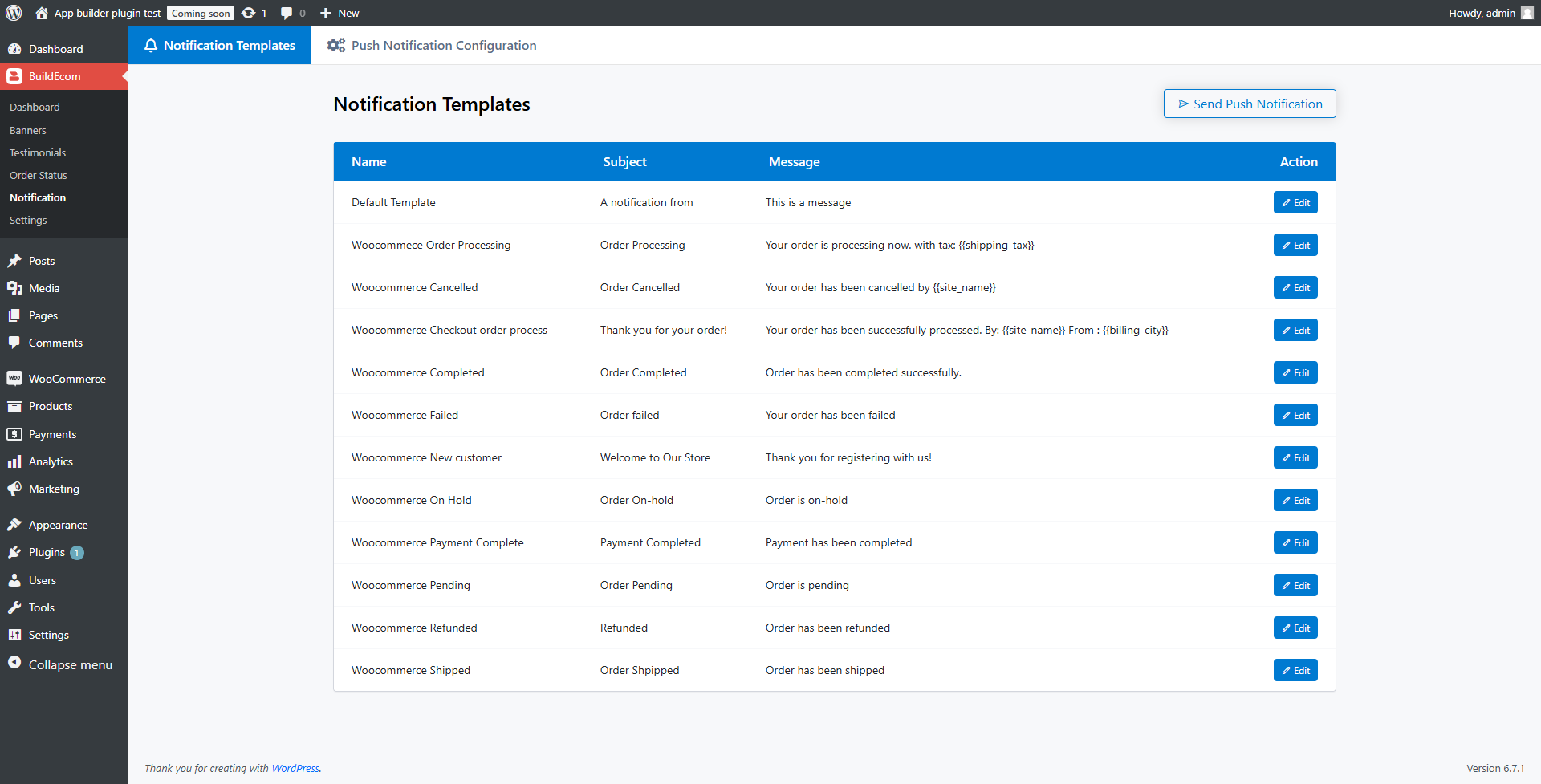Viewport: 1541px width, 784px height.
Task: Collapse the admin sidebar menu
Action: pos(70,664)
